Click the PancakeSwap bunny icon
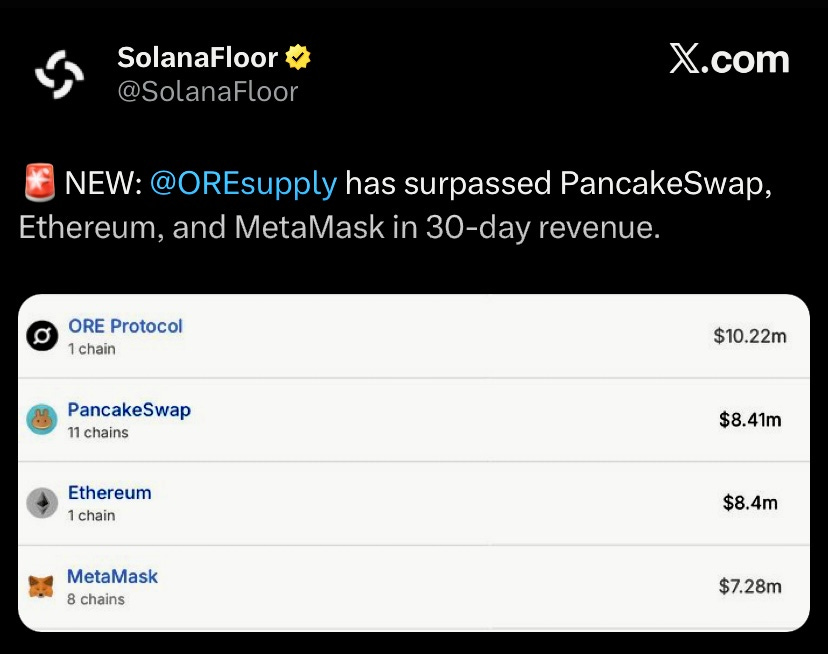 pyautogui.click(x=42, y=420)
